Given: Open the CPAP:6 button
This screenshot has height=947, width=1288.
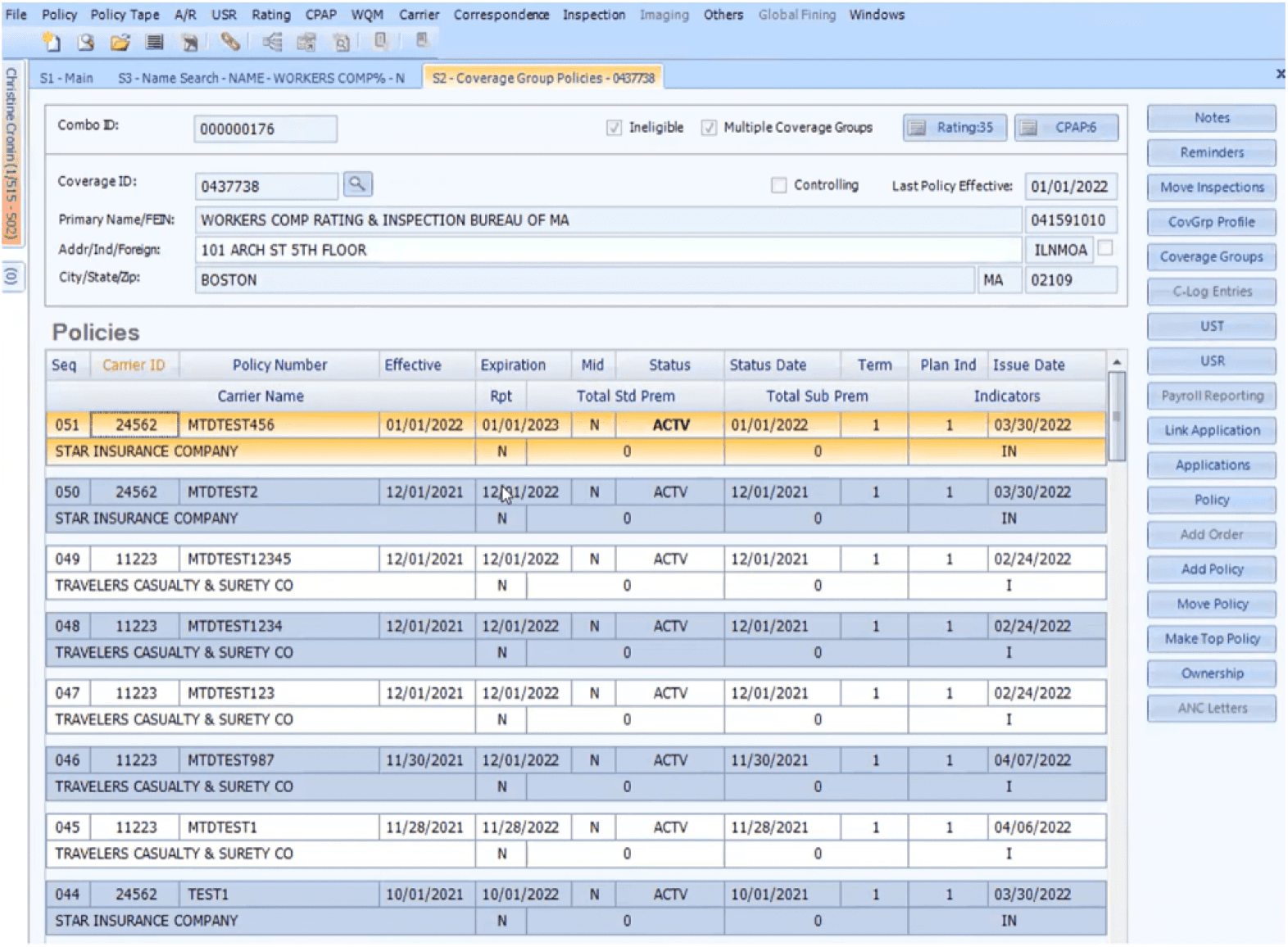Looking at the screenshot, I should pos(1066,128).
